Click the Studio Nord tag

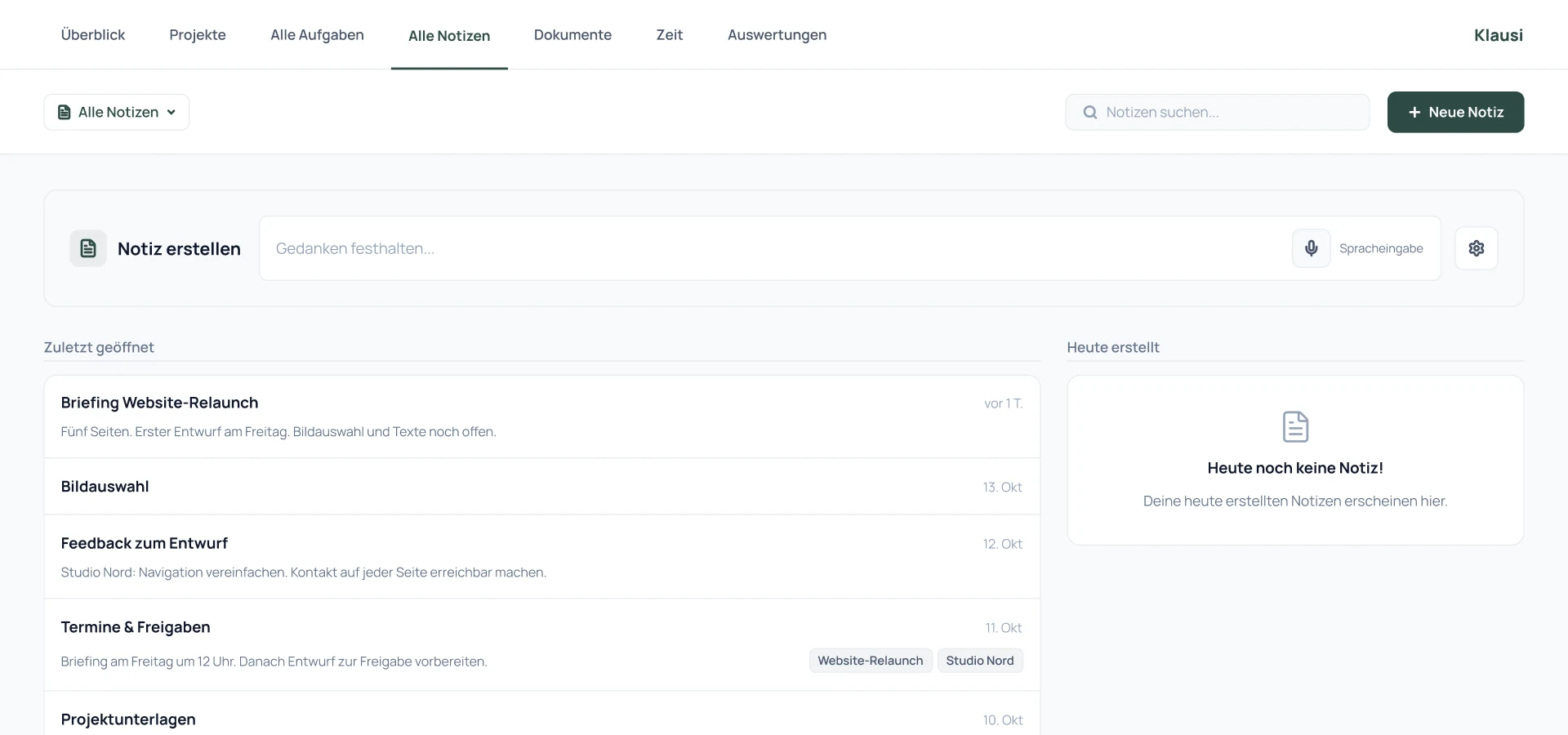pos(980,661)
